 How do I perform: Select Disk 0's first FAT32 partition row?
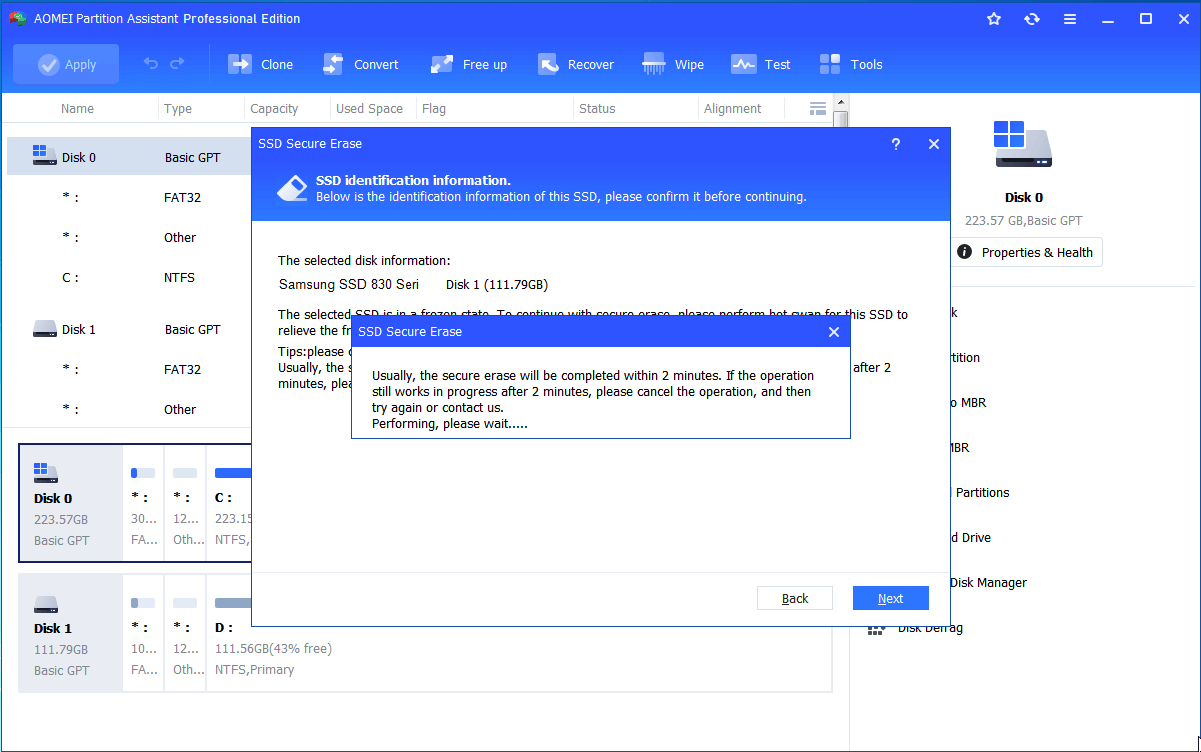pyautogui.click(x=129, y=197)
